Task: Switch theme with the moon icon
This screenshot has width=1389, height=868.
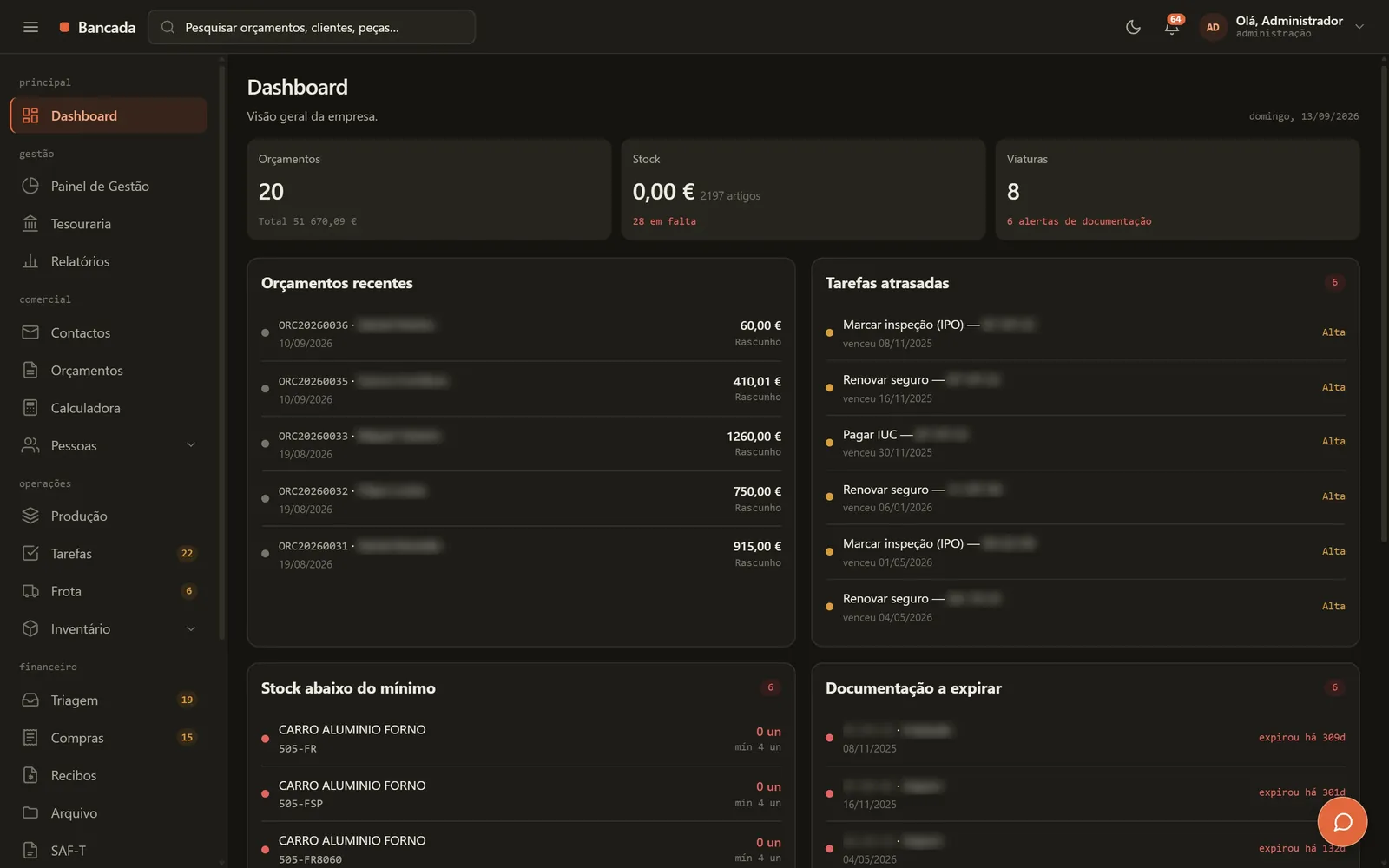Action: [1133, 27]
